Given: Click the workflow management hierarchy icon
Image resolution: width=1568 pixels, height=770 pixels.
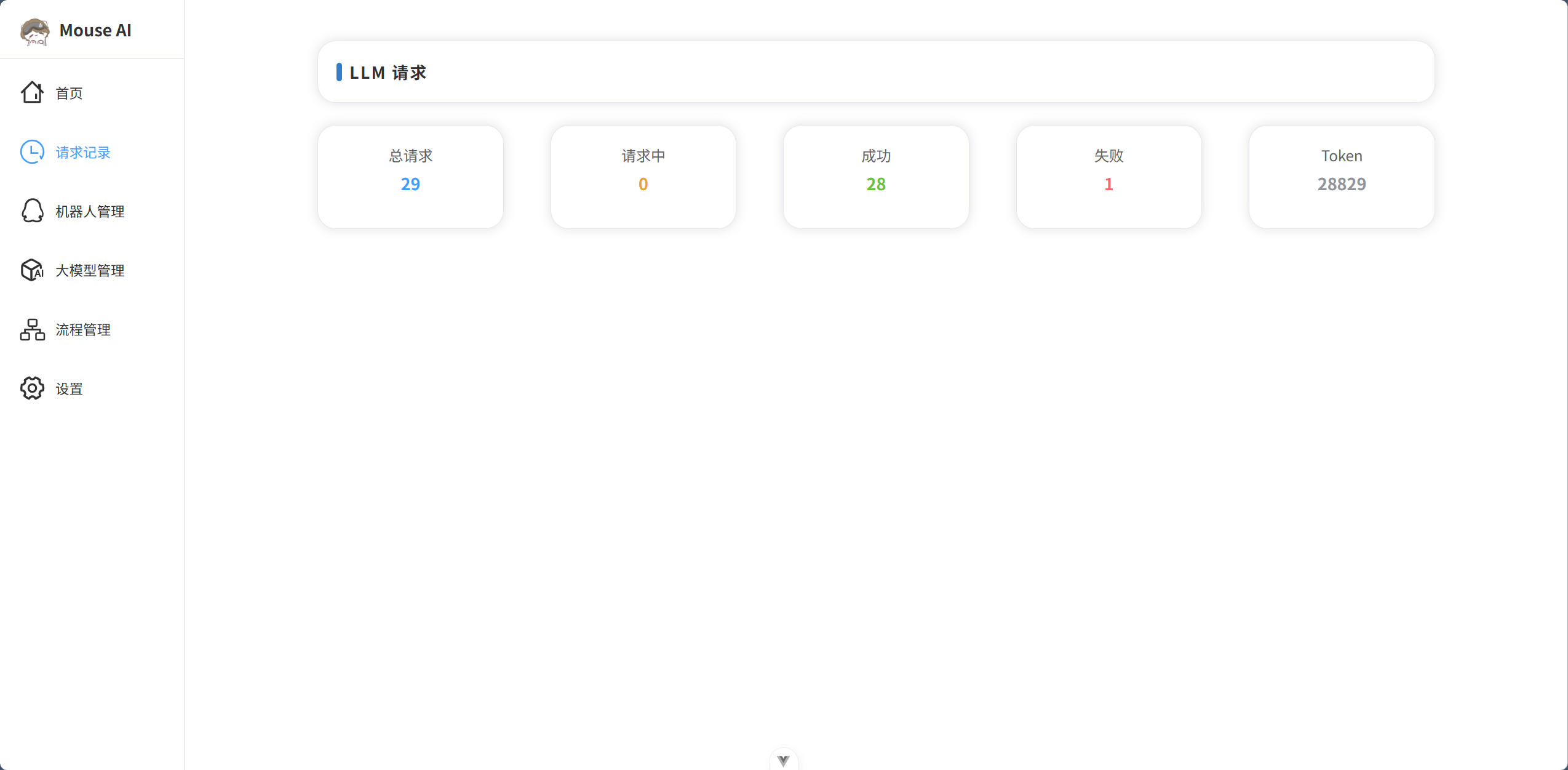Looking at the screenshot, I should pyautogui.click(x=32, y=329).
